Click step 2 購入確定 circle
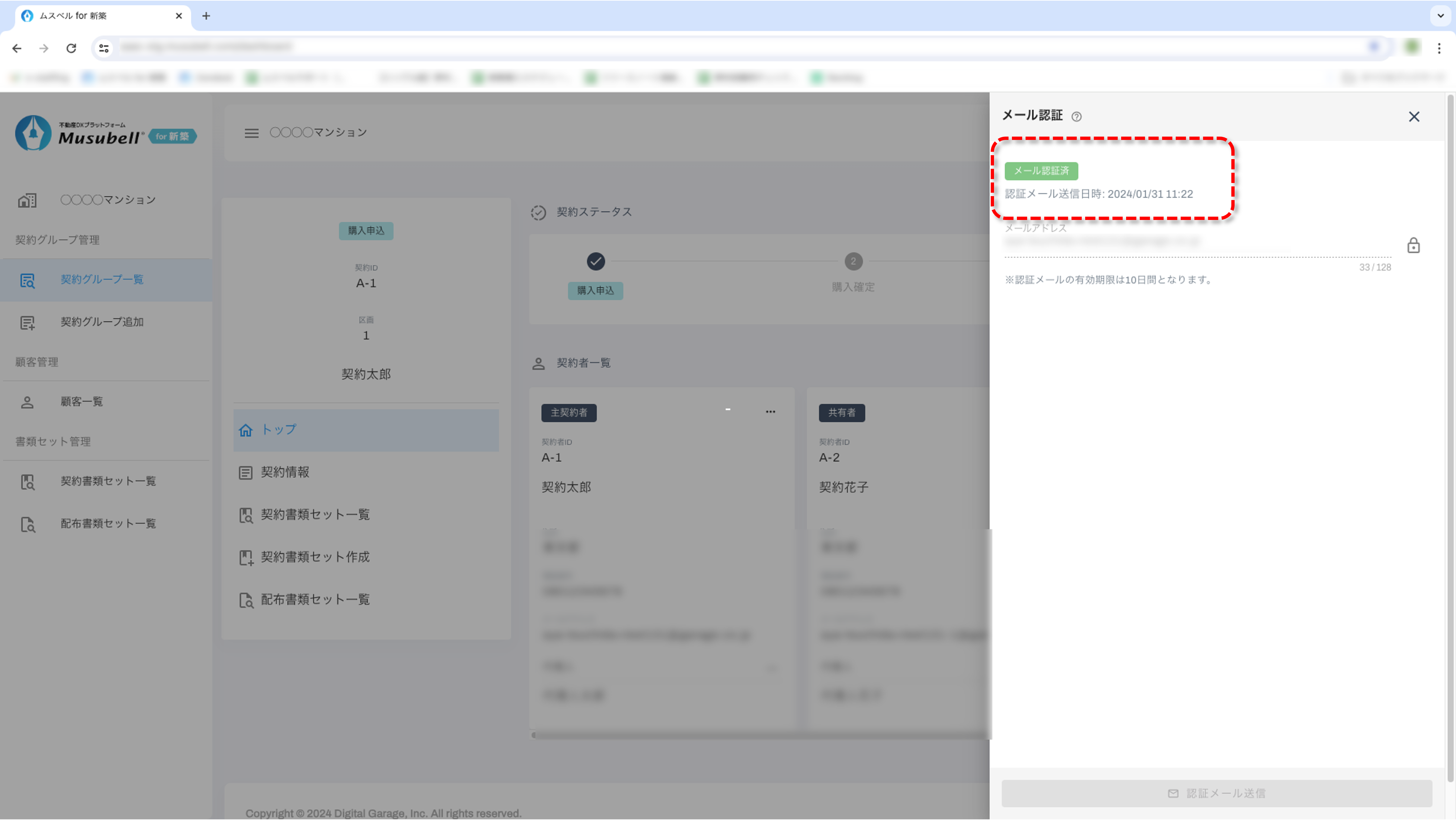This screenshot has width=1456, height=820. click(x=853, y=261)
